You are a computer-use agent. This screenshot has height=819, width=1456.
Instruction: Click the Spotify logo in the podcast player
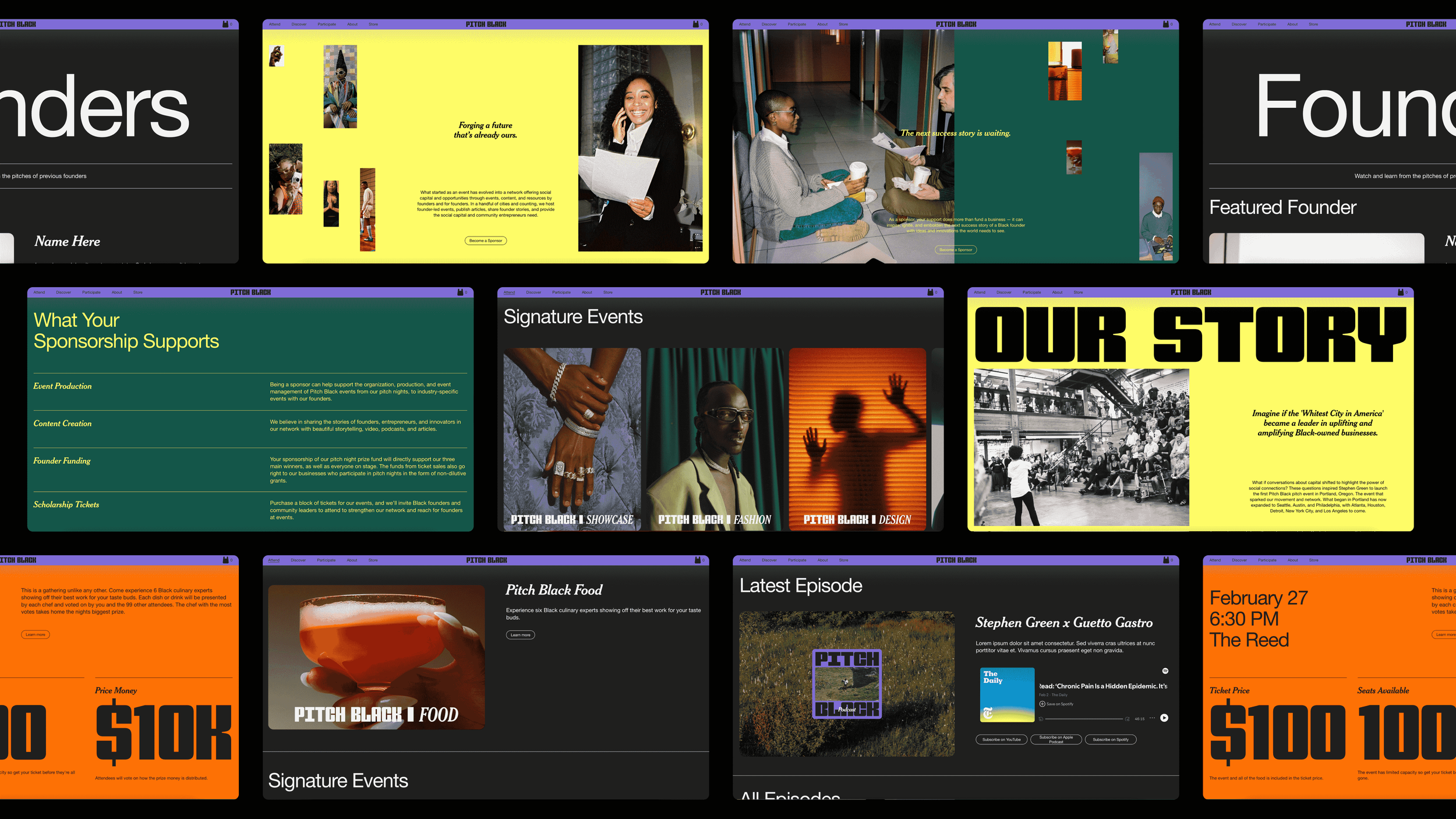tap(1165, 671)
